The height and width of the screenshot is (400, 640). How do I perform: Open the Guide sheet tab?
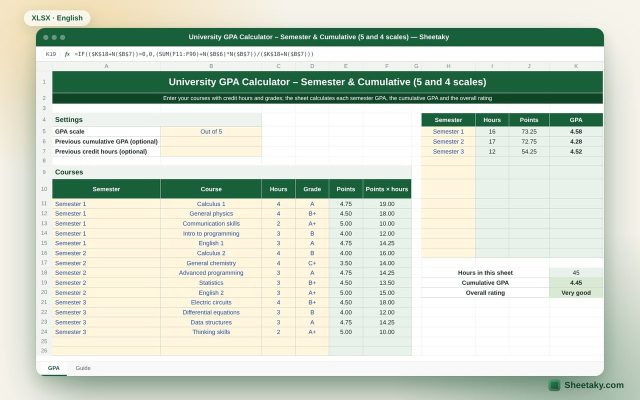[x=83, y=368]
